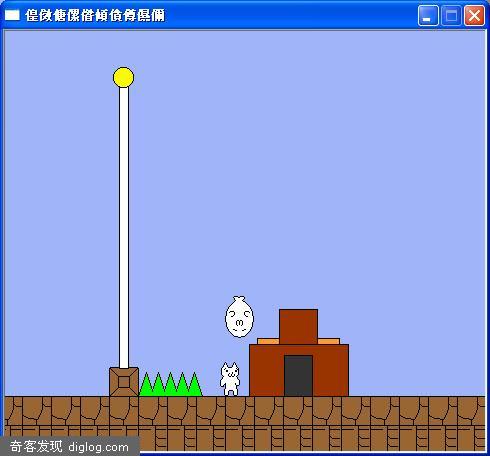Click the orange ledge on castle left
The height and width of the screenshot is (456, 490).
click(x=268, y=341)
